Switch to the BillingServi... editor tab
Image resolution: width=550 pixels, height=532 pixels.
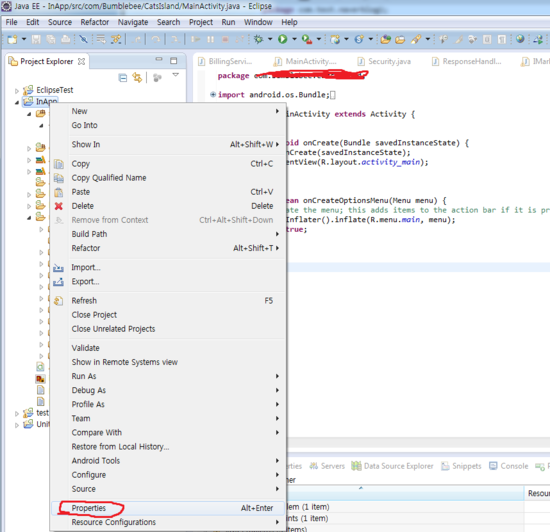click(x=225, y=62)
